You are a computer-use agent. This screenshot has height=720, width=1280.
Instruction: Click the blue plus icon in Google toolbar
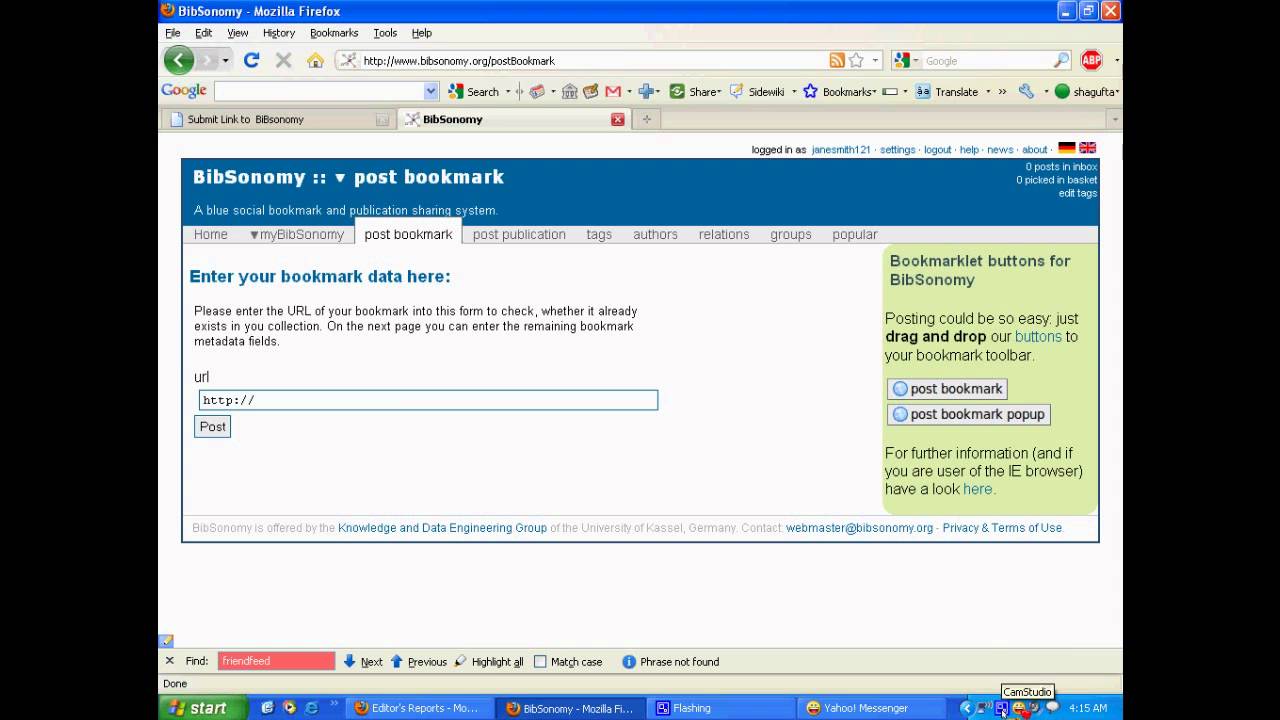pyautogui.click(x=646, y=91)
